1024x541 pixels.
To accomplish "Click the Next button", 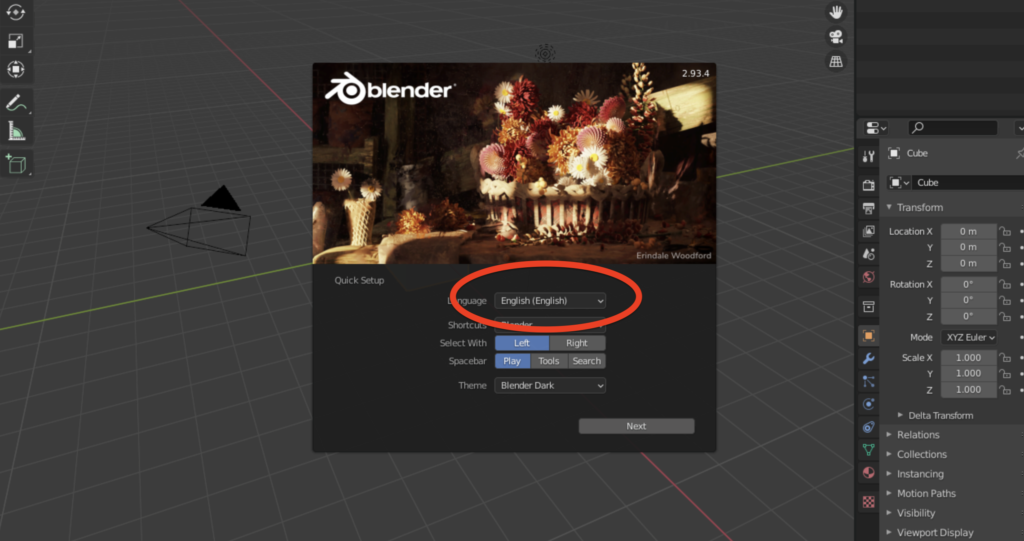I will pos(636,426).
